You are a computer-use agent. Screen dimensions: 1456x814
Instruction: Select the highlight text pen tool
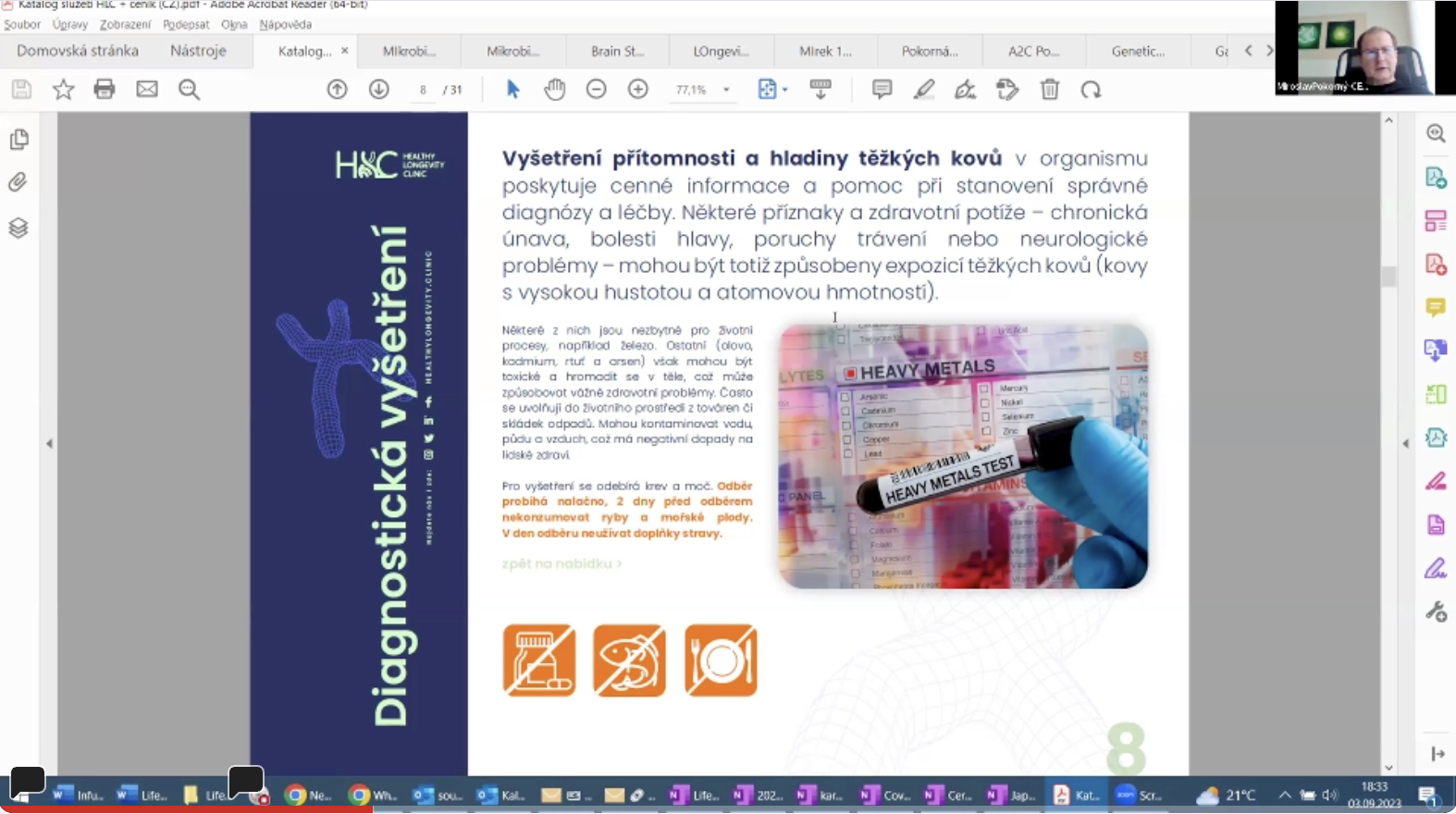coord(923,90)
